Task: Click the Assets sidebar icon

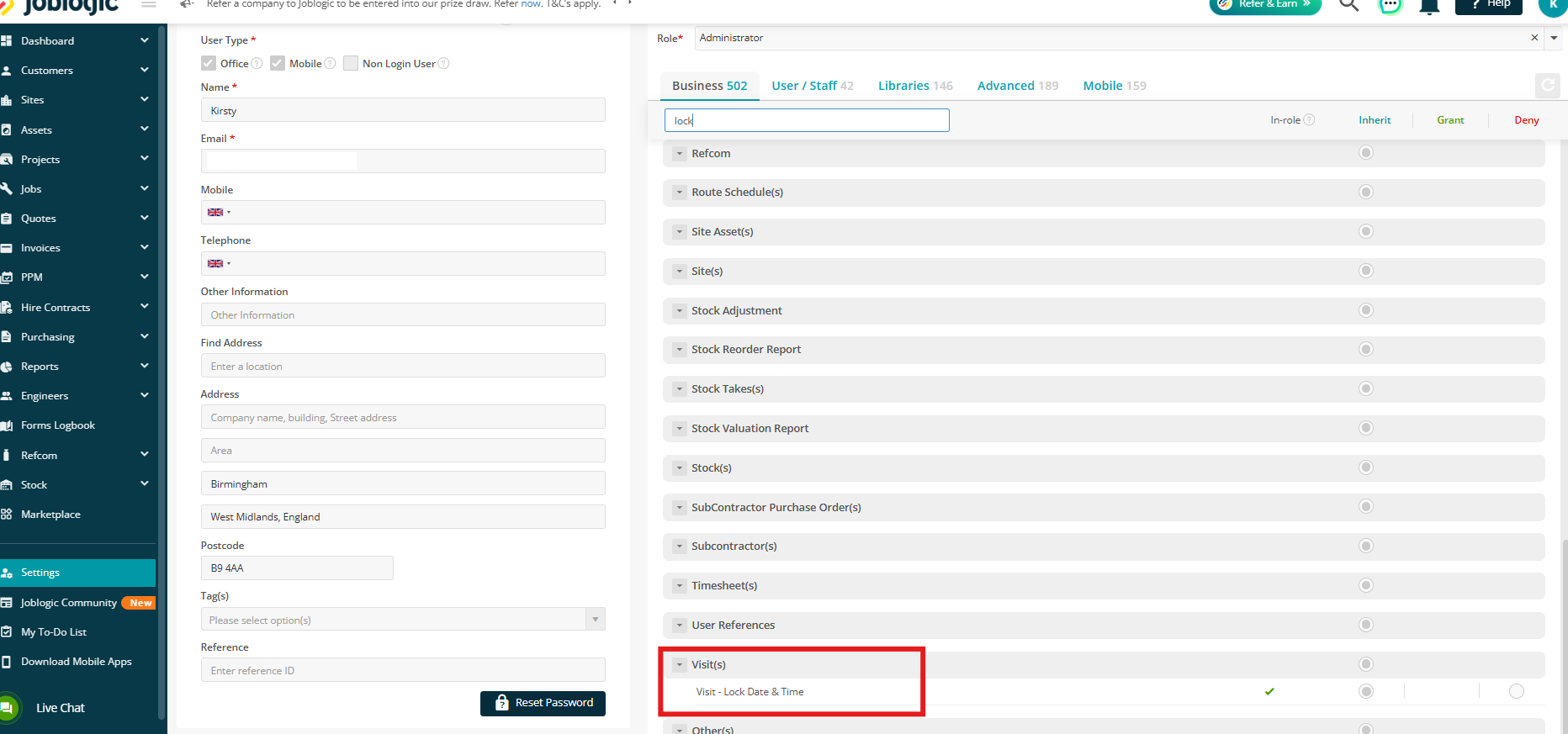Action: point(6,130)
